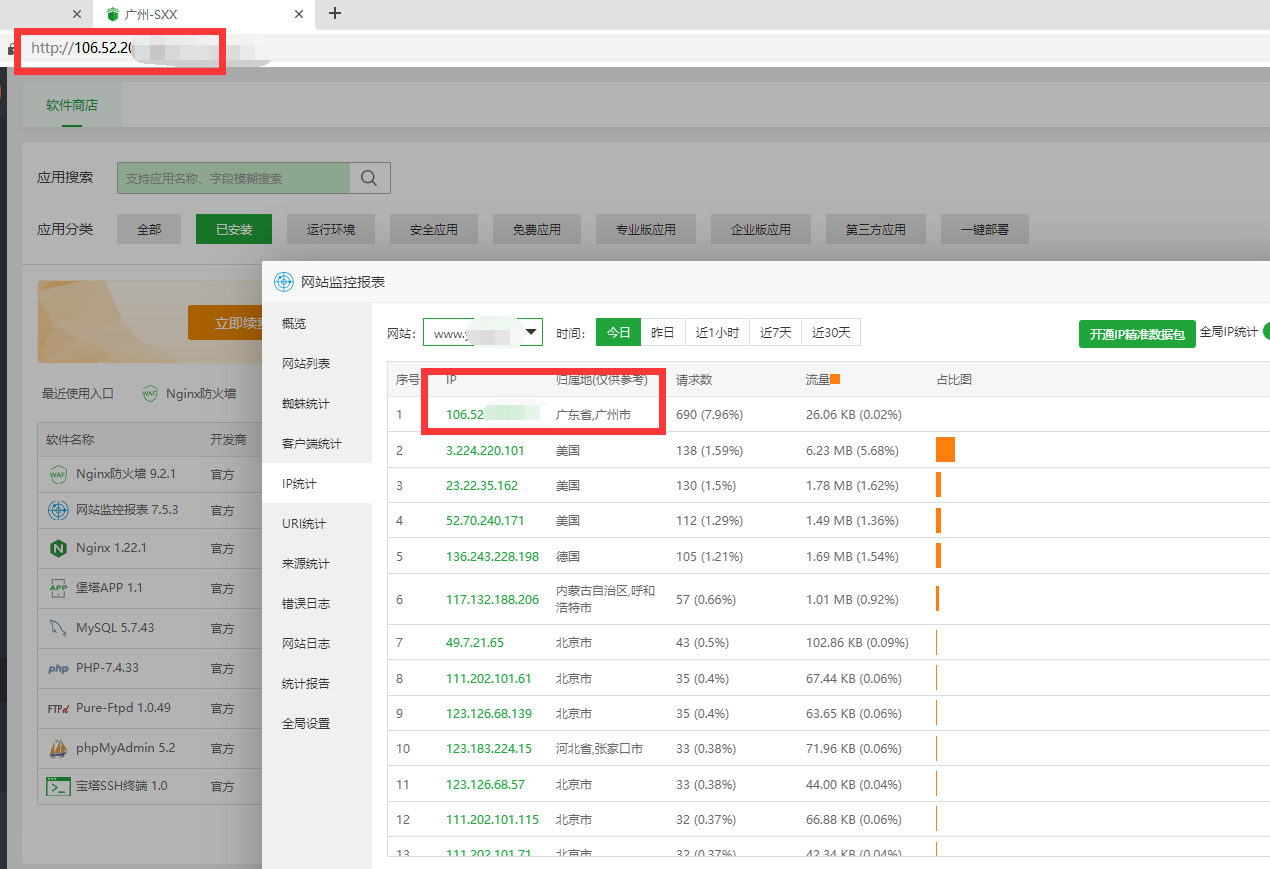This screenshot has height=869, width=1270.
Task: Filter apps by 运行环境 category
Action: pos(331,229)
